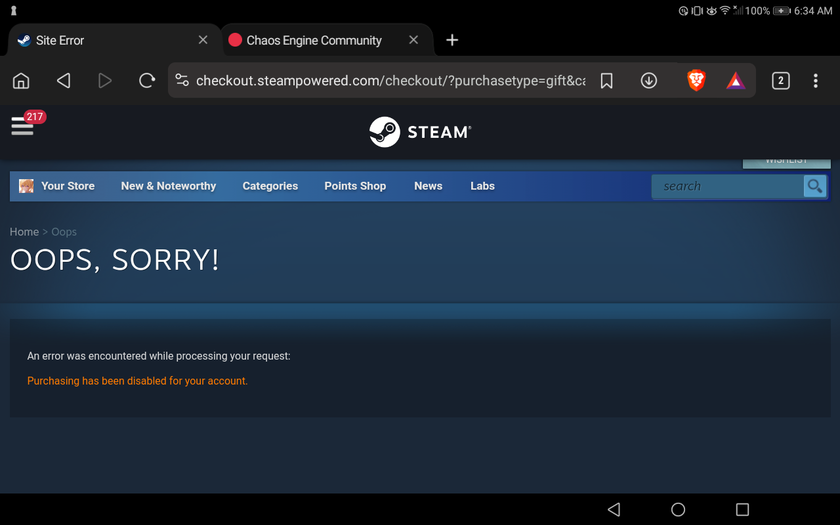840x525 pixels.
Task: Go back with the browser back arrow
Action: coord(63,81)
